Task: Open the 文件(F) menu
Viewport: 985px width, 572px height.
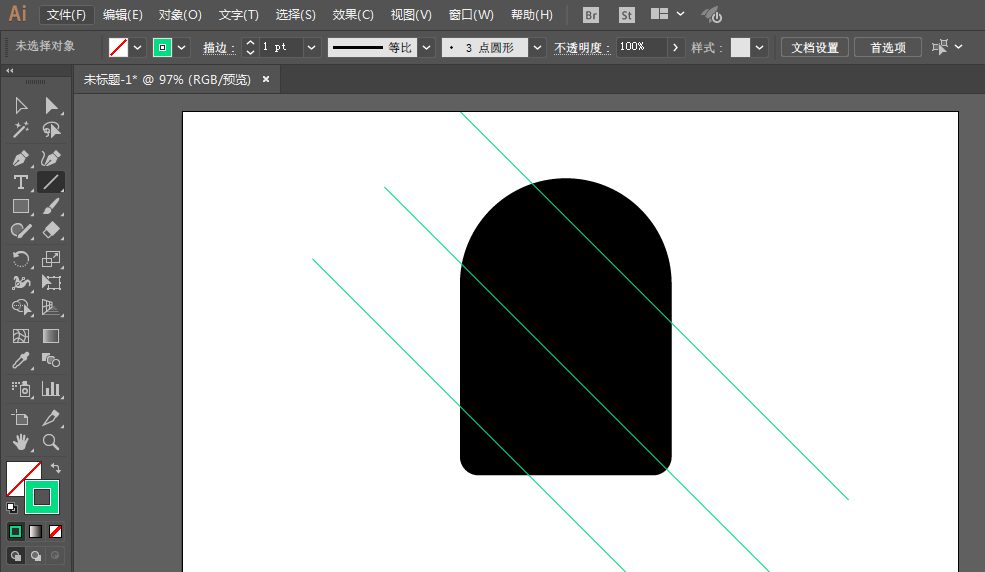Action: click(x=66, y=14)
